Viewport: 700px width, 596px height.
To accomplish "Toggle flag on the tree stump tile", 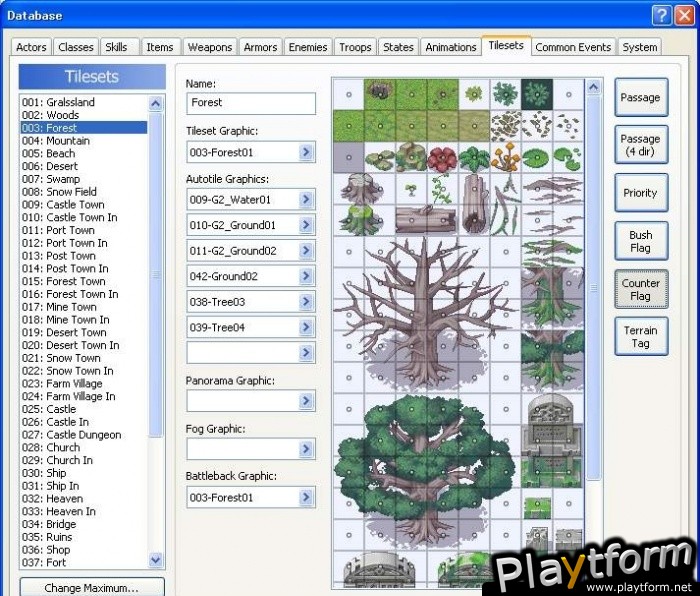I will (x=364, y=189).
